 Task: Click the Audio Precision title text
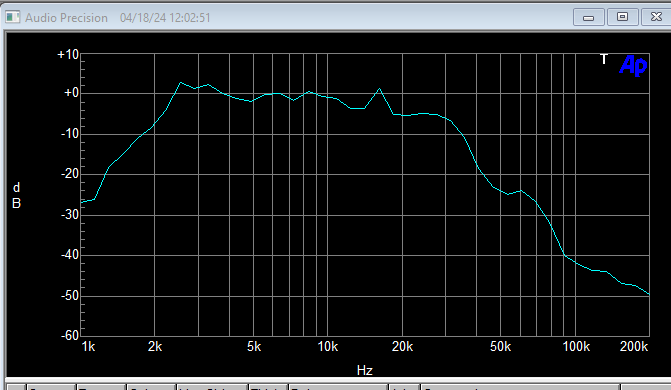tap(66, 18)
